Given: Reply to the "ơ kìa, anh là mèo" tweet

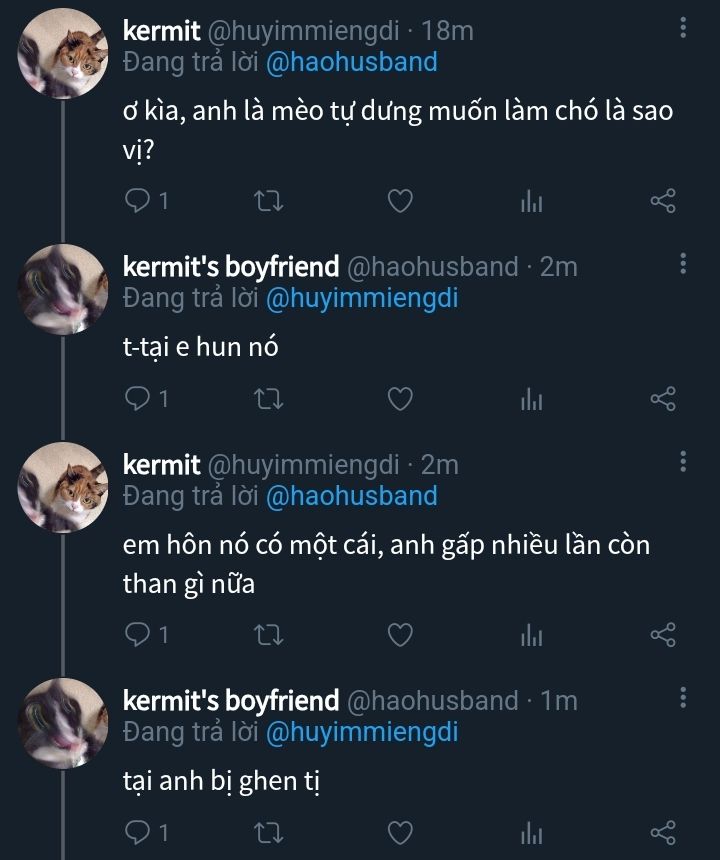Looking at the screenshot, I should [137, 201].
